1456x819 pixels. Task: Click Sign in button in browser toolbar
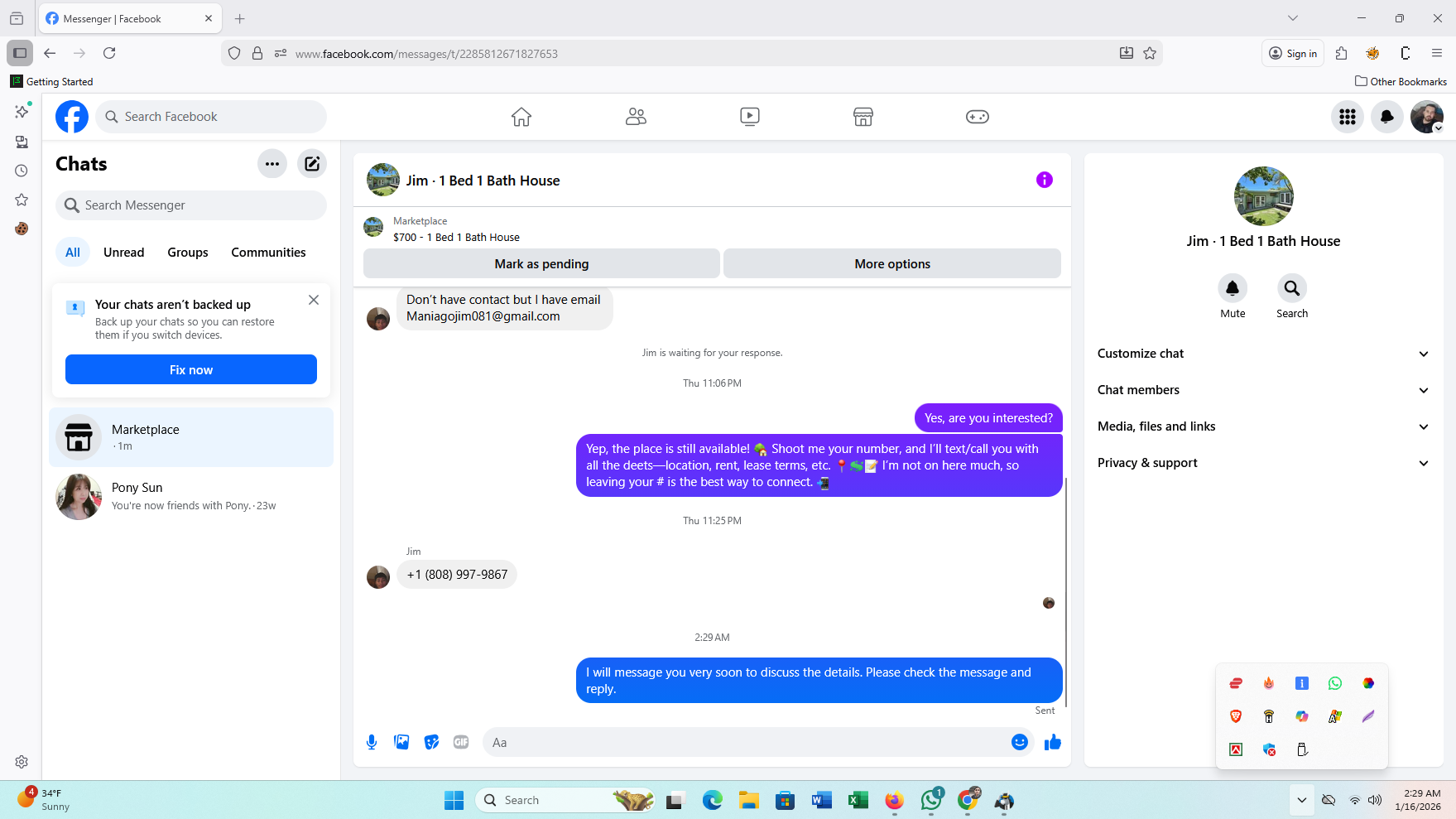[1293, 53]
